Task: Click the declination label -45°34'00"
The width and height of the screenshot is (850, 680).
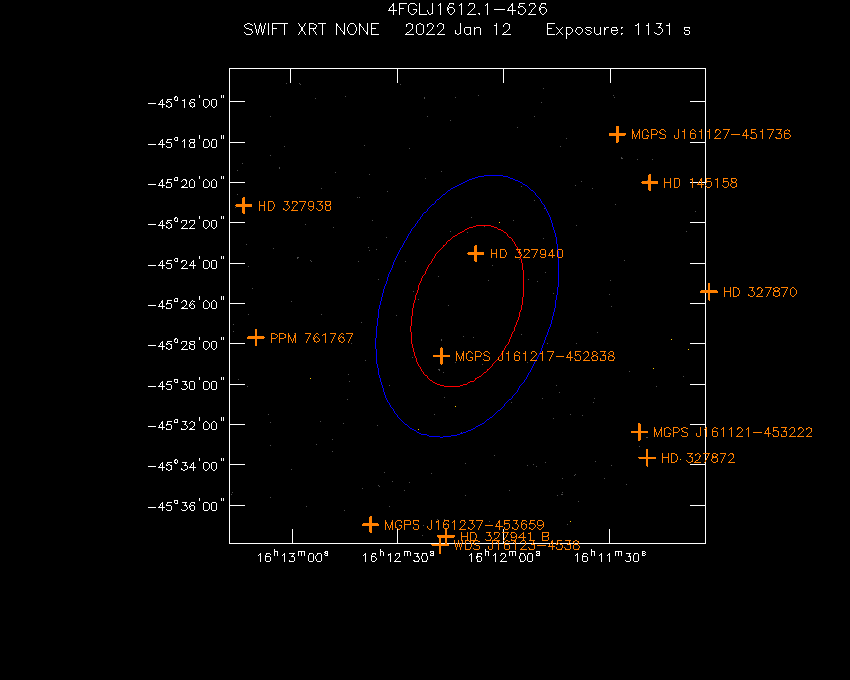Action: click(186, 465)
